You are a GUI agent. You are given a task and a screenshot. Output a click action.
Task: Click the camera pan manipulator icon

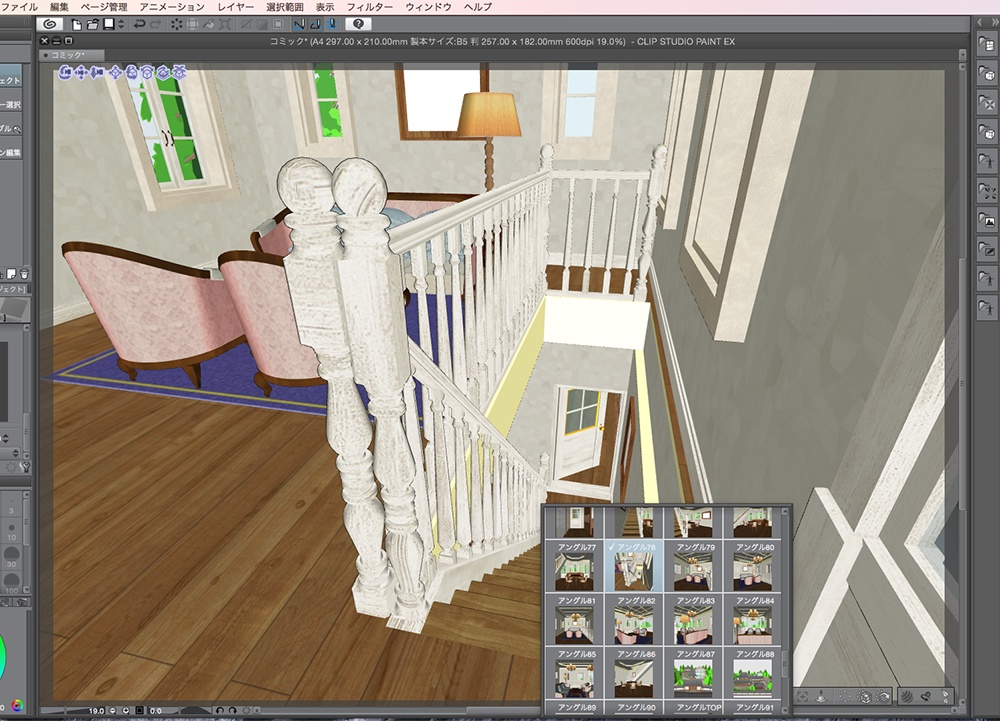coord(82,73)
